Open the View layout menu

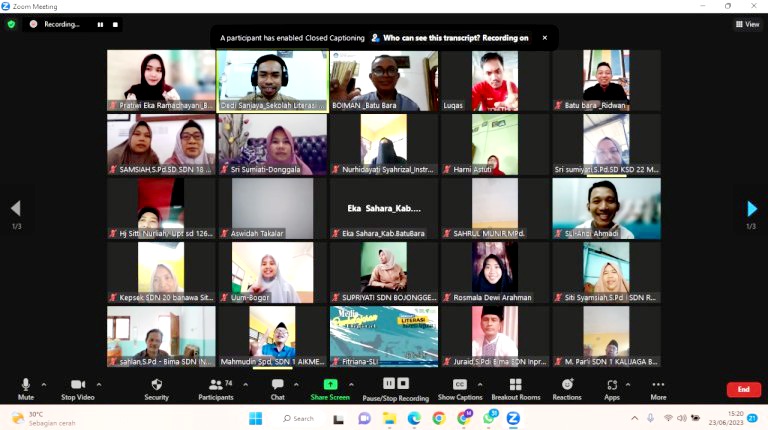click(747, 24)
